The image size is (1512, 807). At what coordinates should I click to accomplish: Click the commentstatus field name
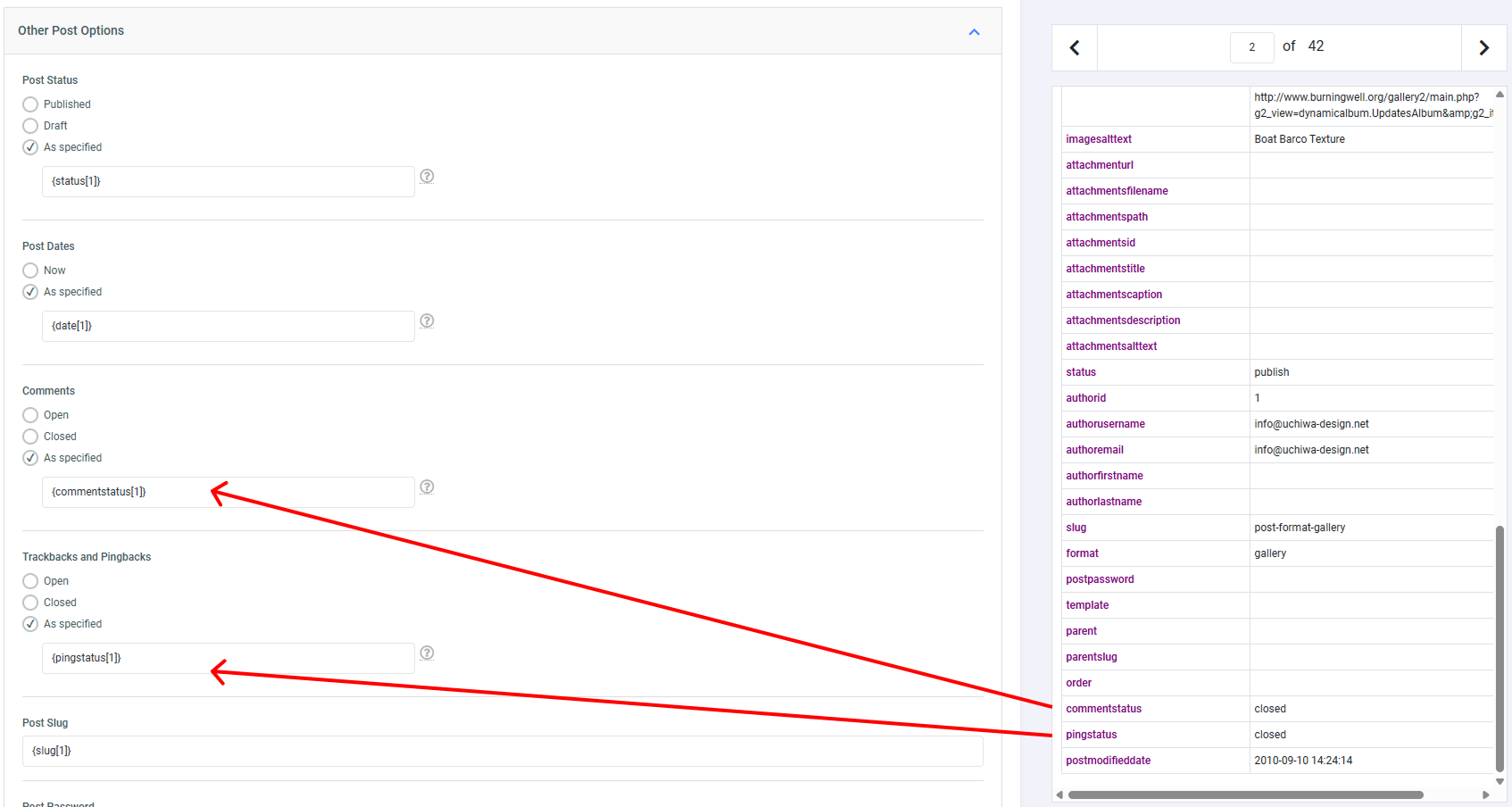coord(1103,709)
